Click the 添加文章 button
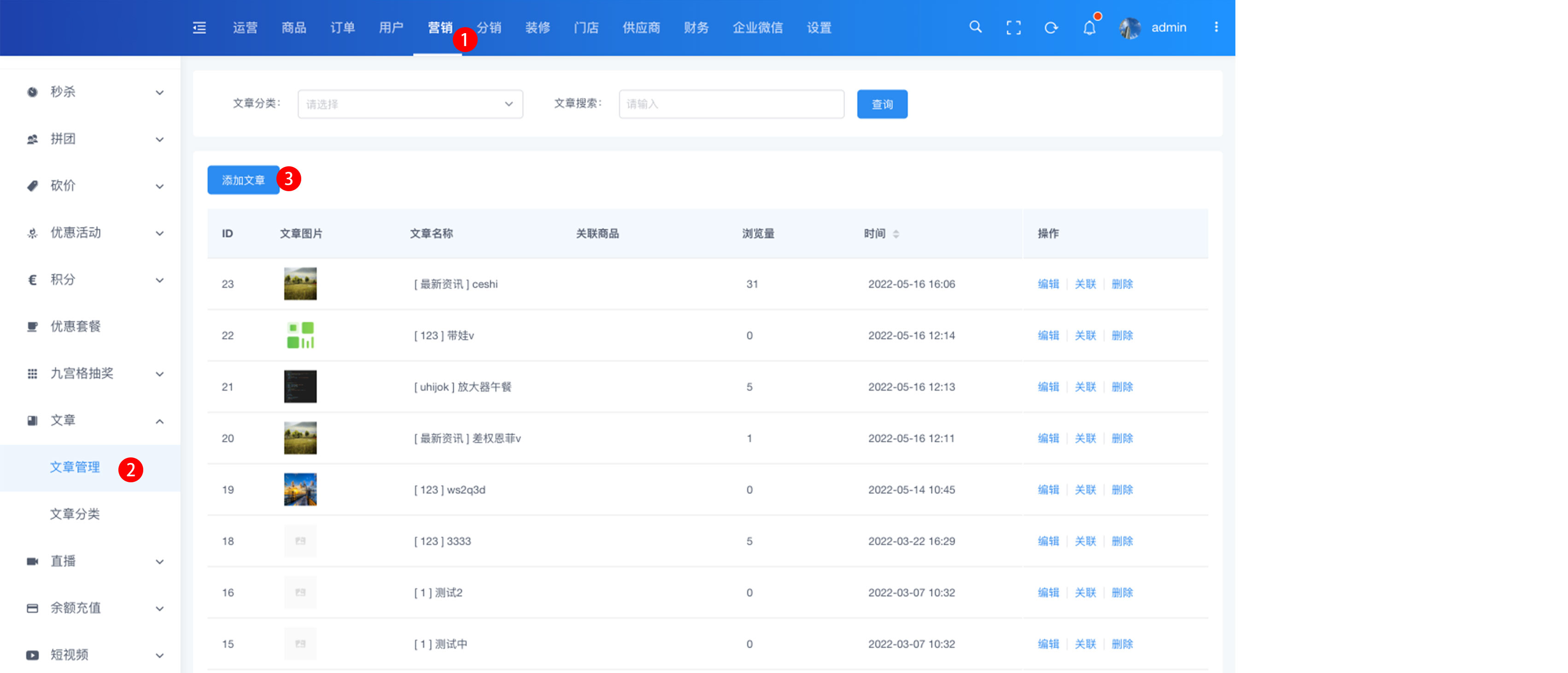Image resolution: width=1568 pixels, height=673 pixels. (243, 180)
